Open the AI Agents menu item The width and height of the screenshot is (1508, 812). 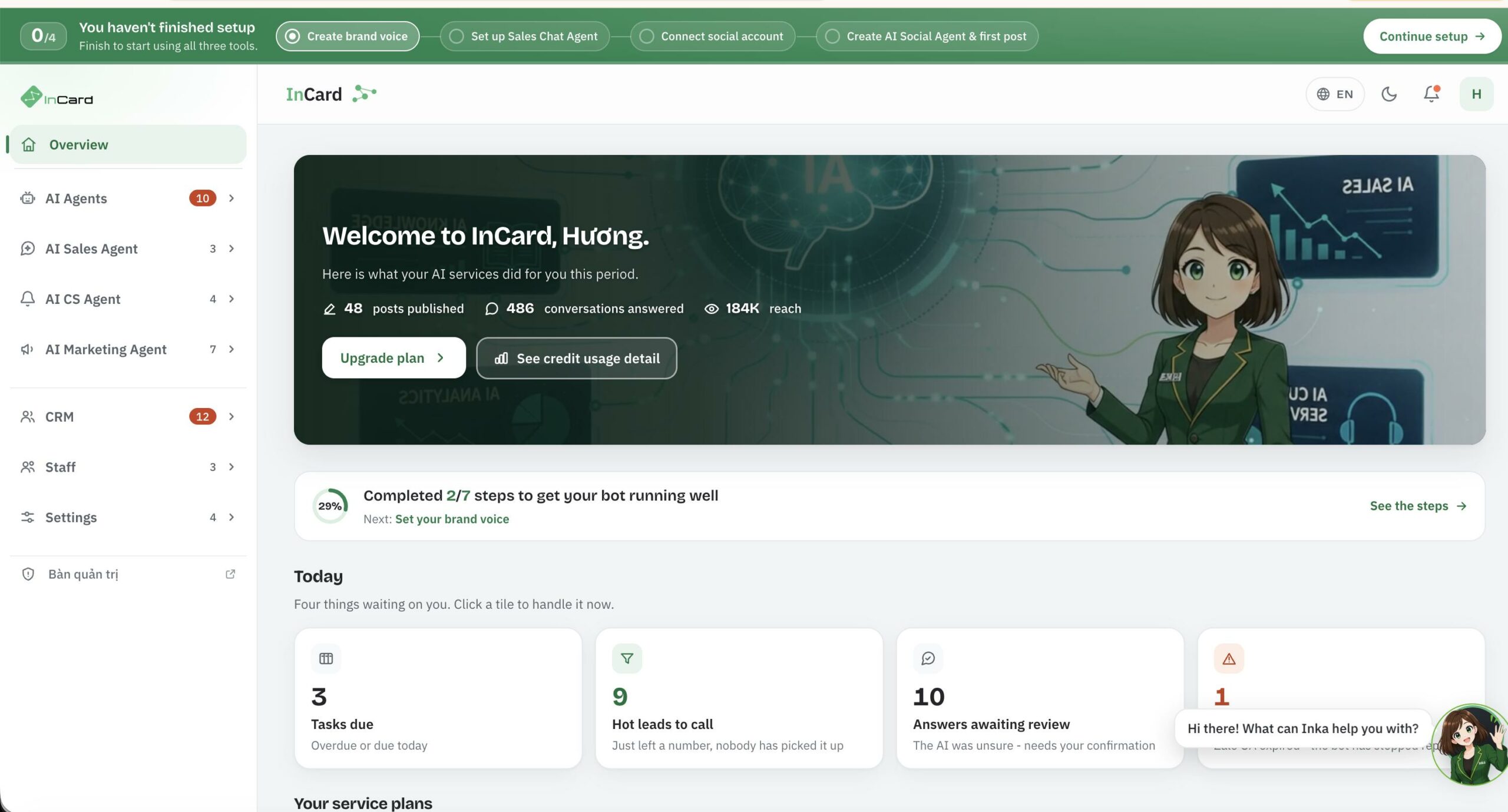(128, 198)
